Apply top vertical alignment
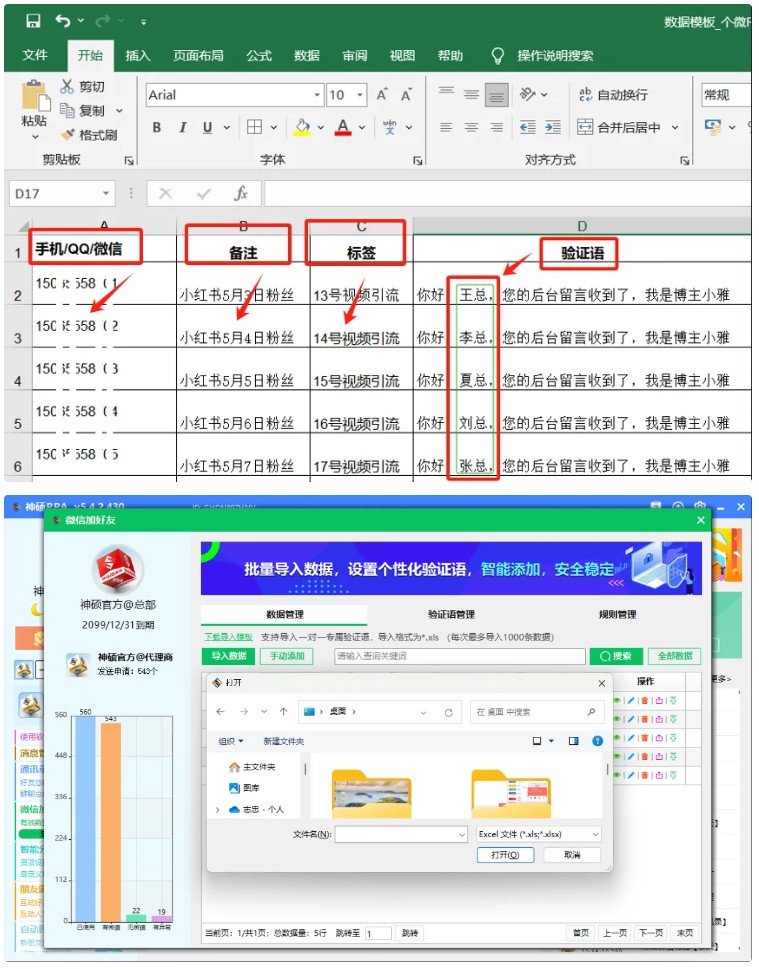The width and height of the screenshot is (759, 969). point(446,94)
